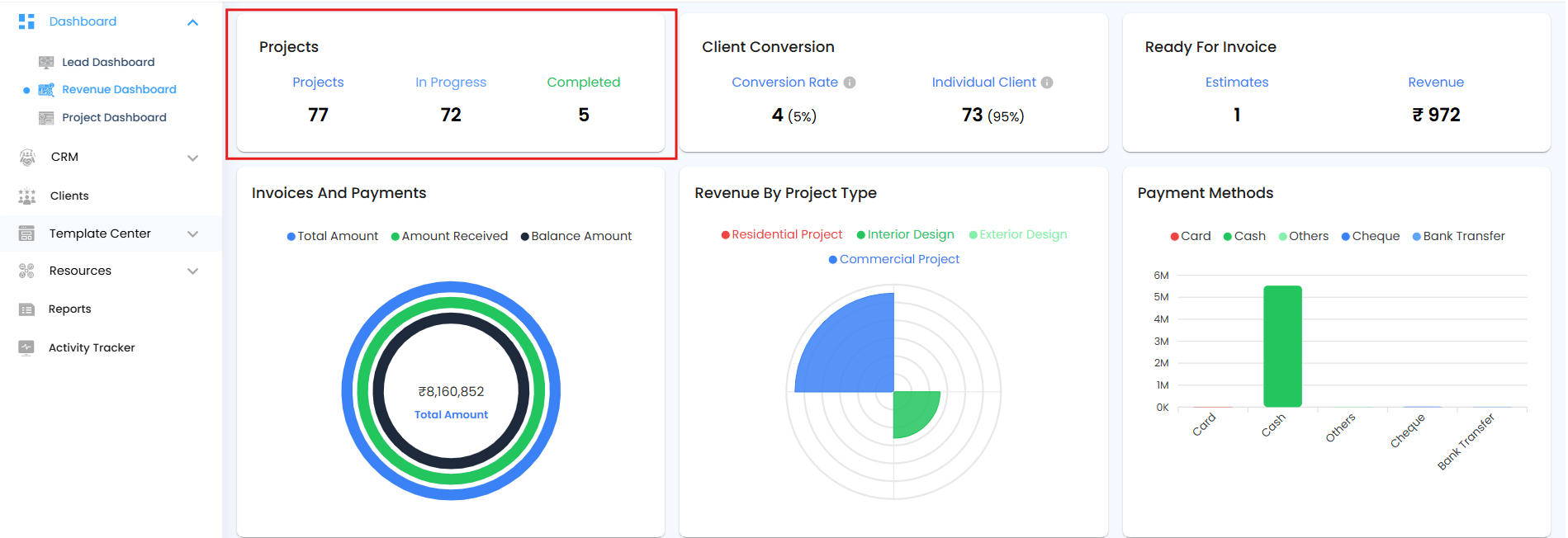Click the Template Center icon

point(26,234)
